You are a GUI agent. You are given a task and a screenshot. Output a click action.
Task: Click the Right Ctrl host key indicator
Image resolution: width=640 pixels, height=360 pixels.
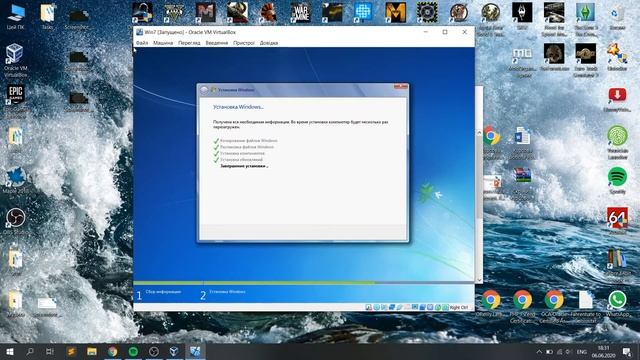tap(458, 307)
